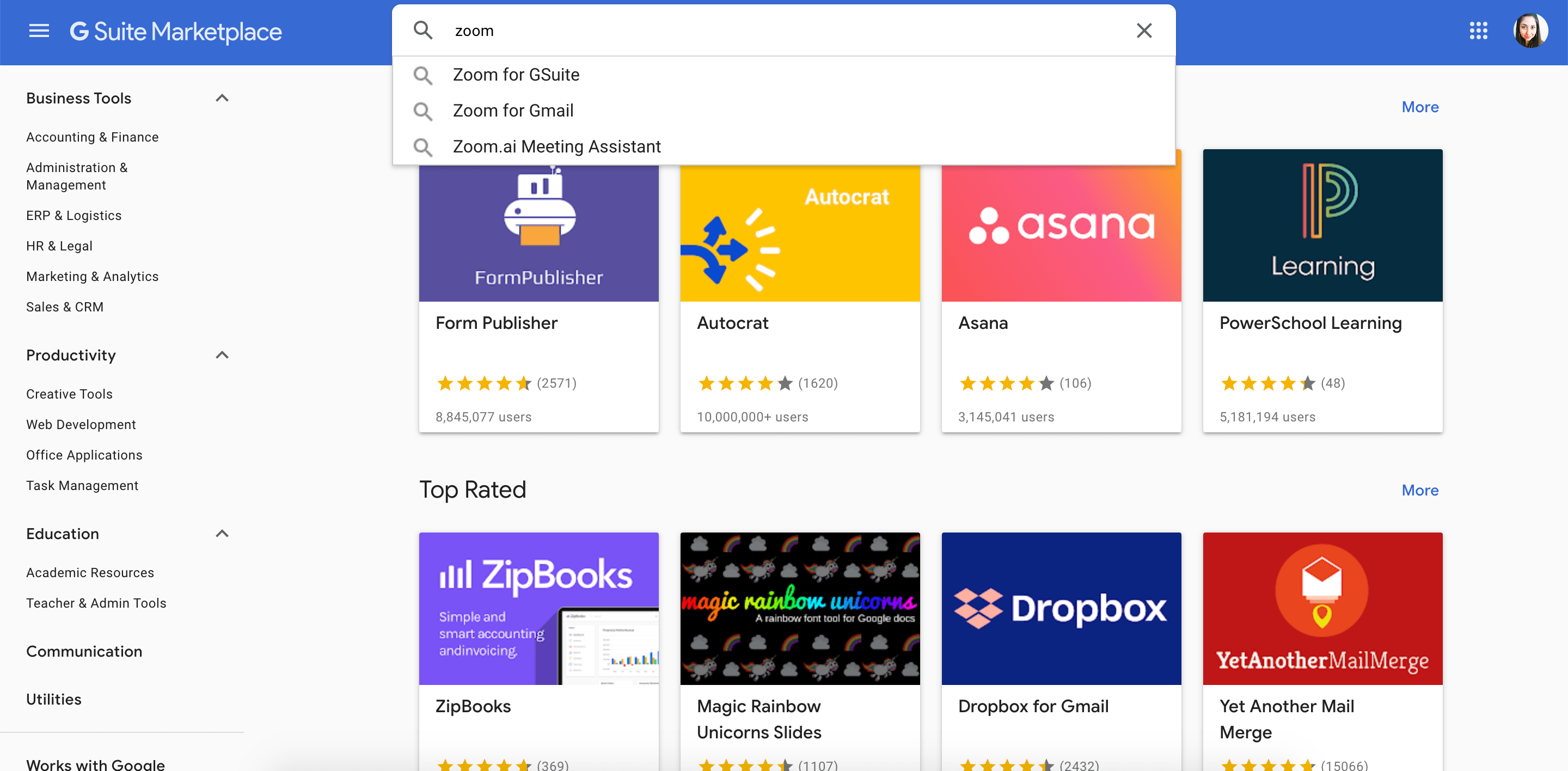Click the G Suite Marketplace logo
Screen dimensions: 1568x771
tap(175, 32)
